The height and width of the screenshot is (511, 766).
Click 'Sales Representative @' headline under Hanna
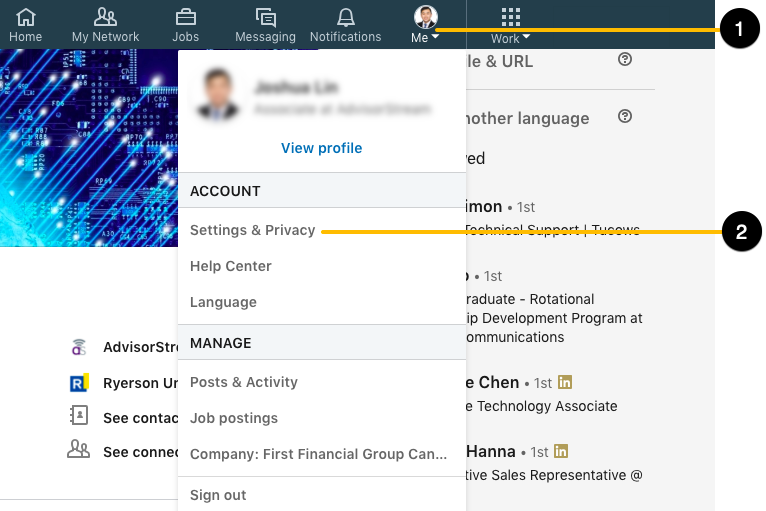coord(554,475)
